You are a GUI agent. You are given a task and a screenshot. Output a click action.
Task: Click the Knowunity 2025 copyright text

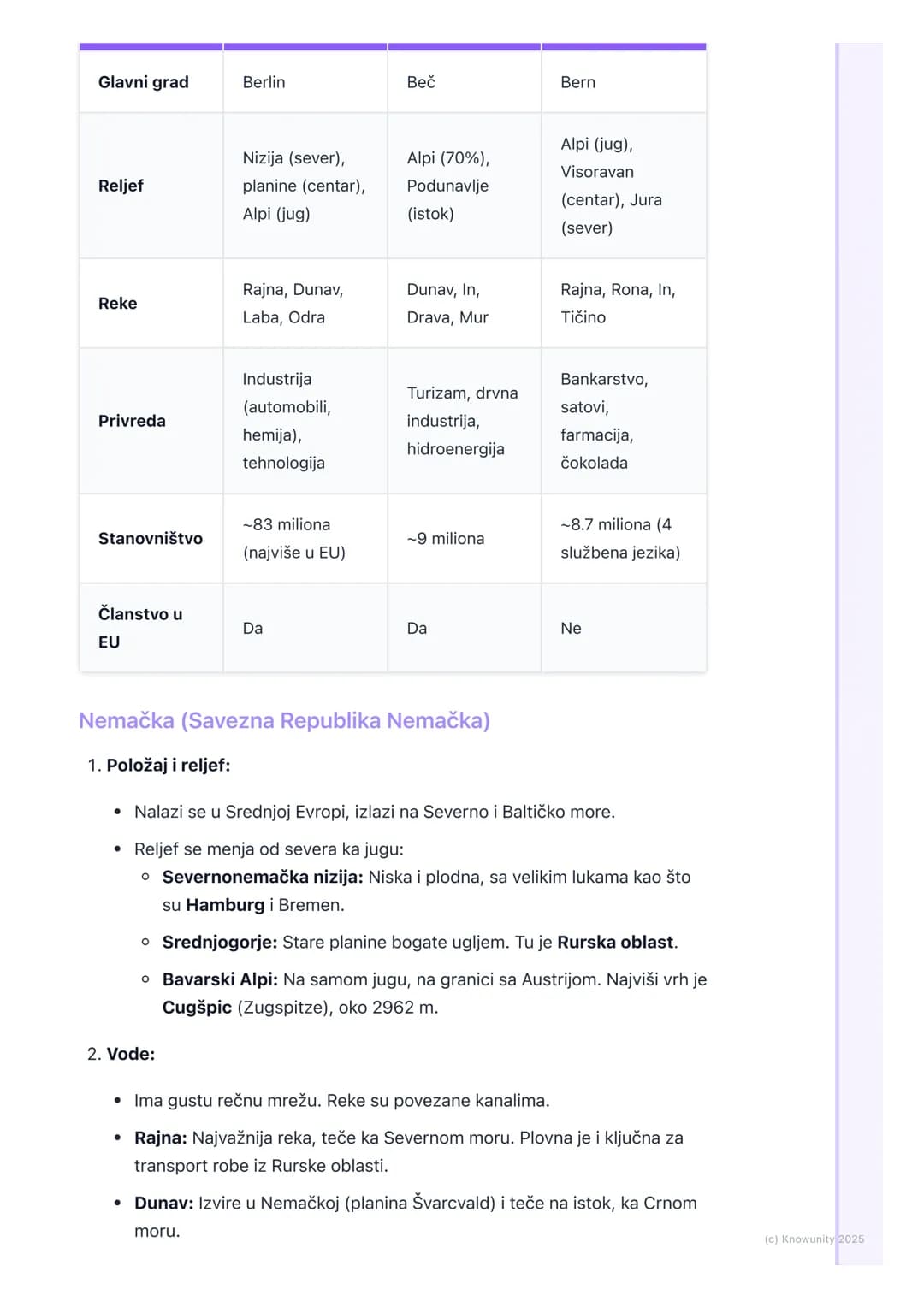coord(814,1239)
